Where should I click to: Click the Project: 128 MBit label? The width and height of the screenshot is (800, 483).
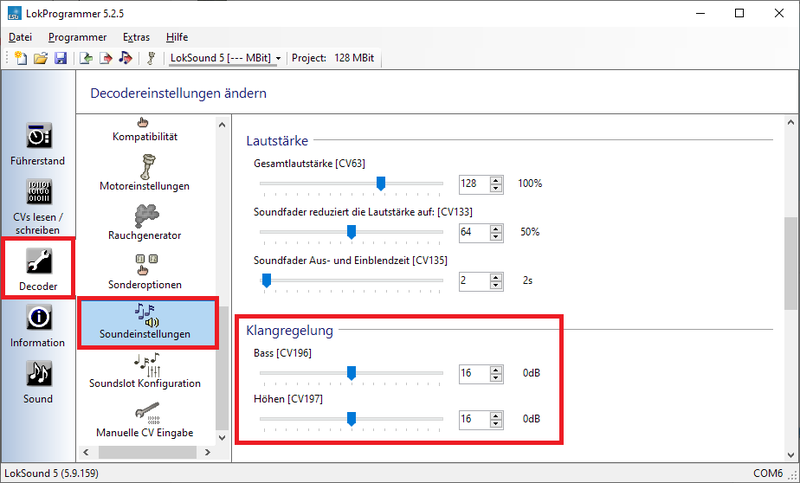pyautogui.click(x=333, y=58)
